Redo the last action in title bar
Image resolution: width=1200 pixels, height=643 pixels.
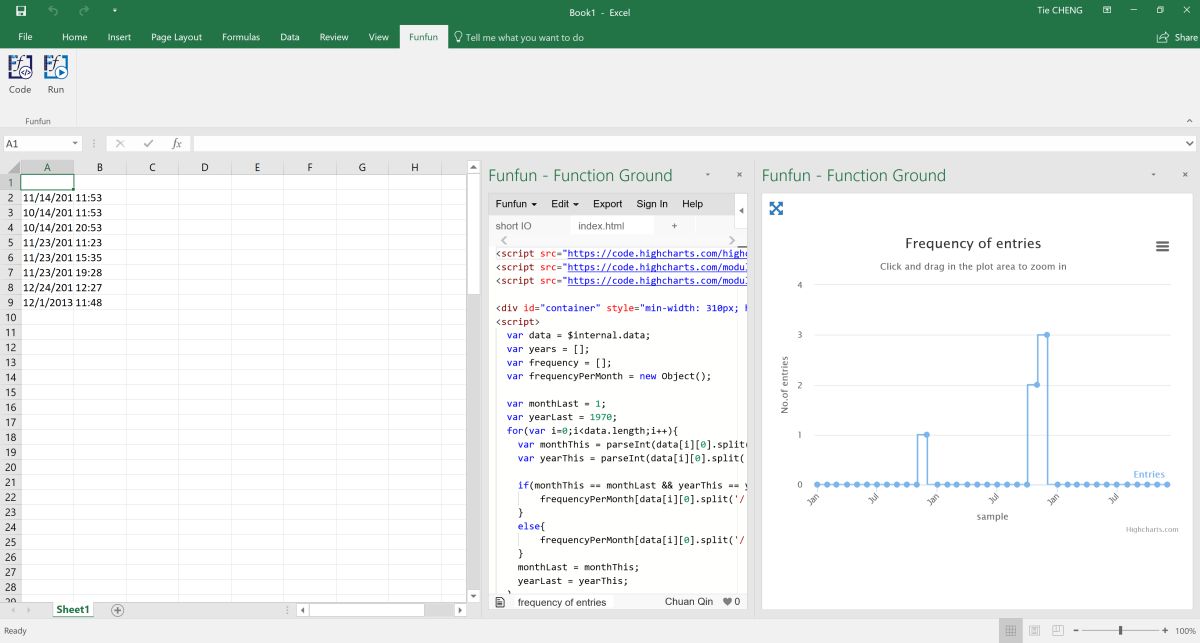[x=84, y=10]
